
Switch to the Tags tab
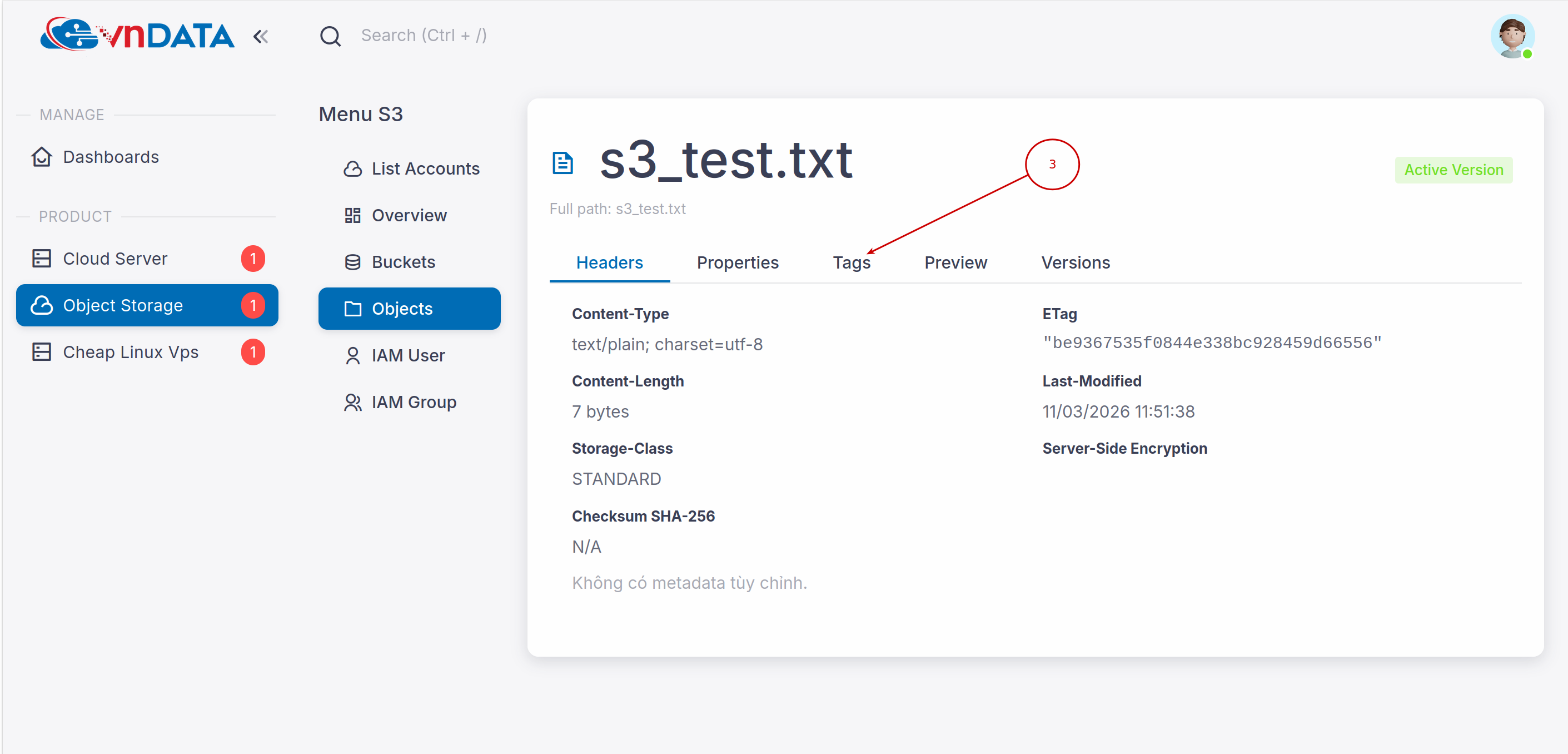tap(851, 262)
